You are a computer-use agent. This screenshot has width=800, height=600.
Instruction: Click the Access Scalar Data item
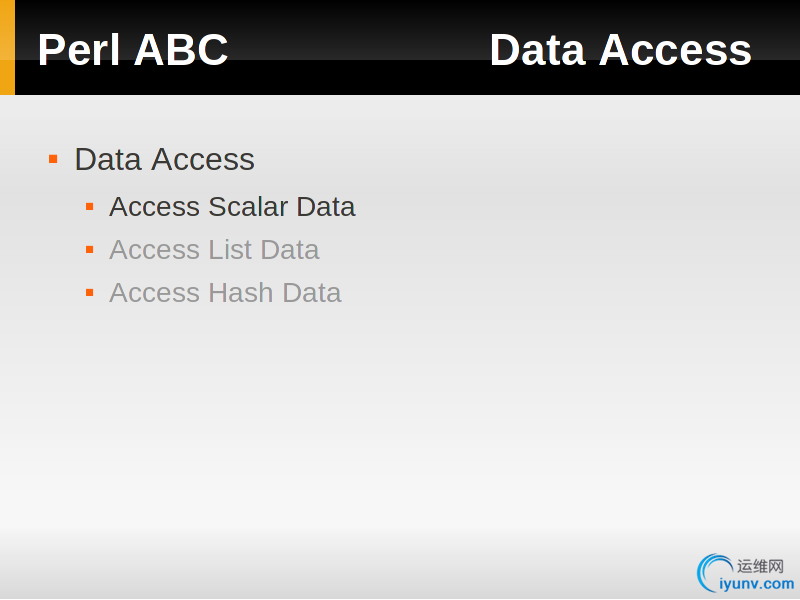pos(232,207)
